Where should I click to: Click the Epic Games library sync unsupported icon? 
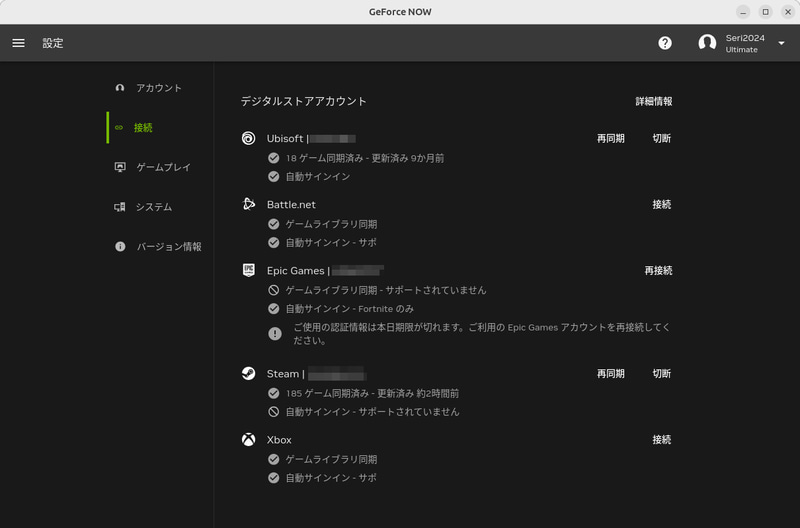click(x=273, y=290)
